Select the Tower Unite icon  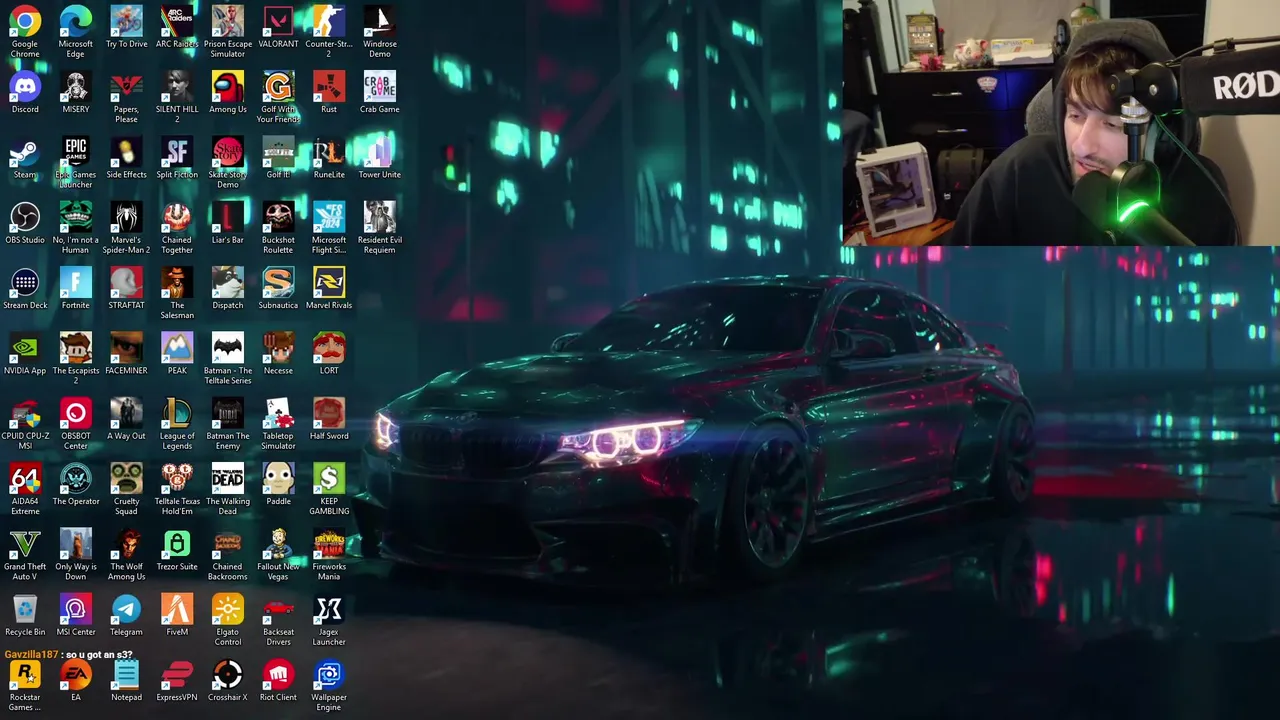(x=379, y=152)
